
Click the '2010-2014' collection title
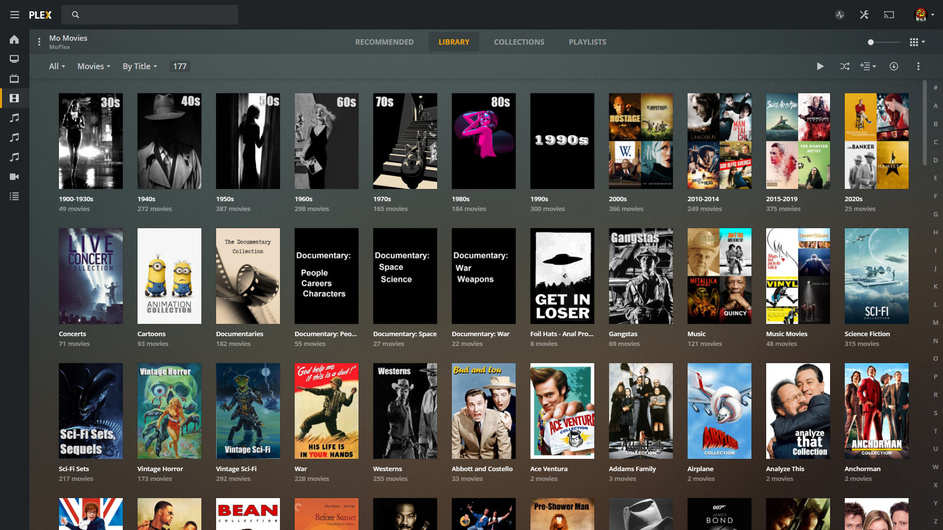pyautogui.click(x=703, y=199)
